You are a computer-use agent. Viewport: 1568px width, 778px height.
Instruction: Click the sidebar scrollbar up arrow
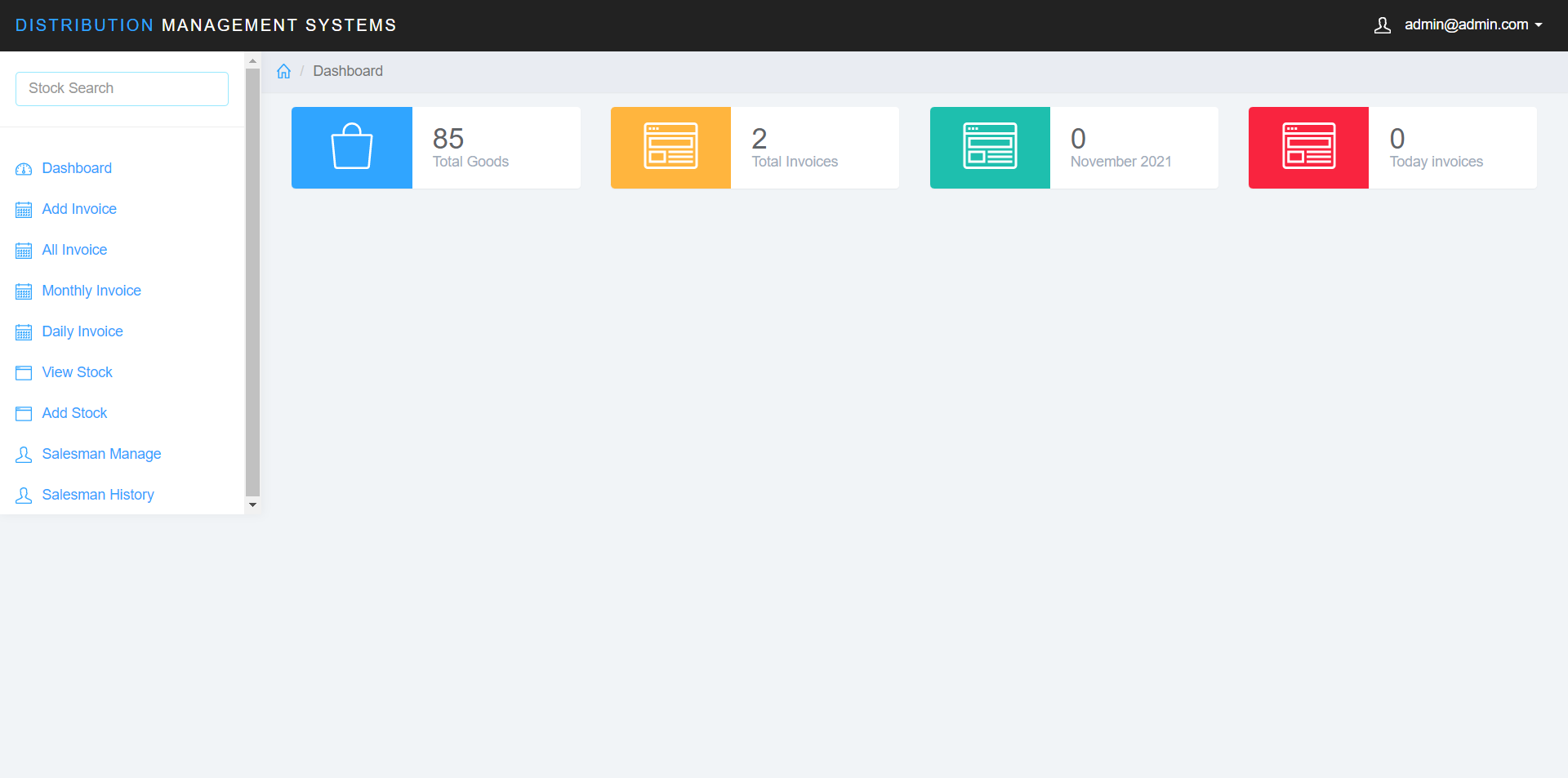pyautogui.click(x=252, y=61)
